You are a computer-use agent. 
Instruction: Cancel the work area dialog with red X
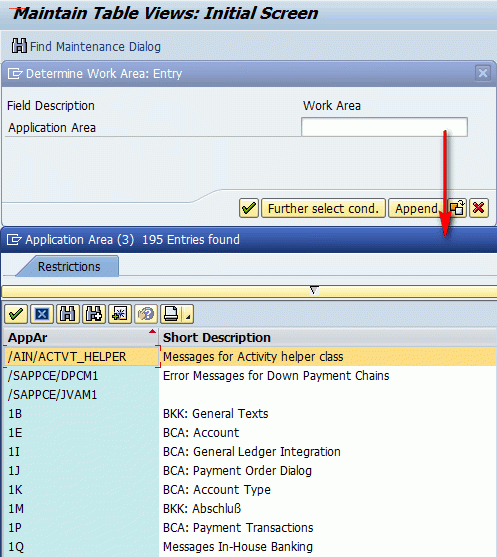point(479,208)
